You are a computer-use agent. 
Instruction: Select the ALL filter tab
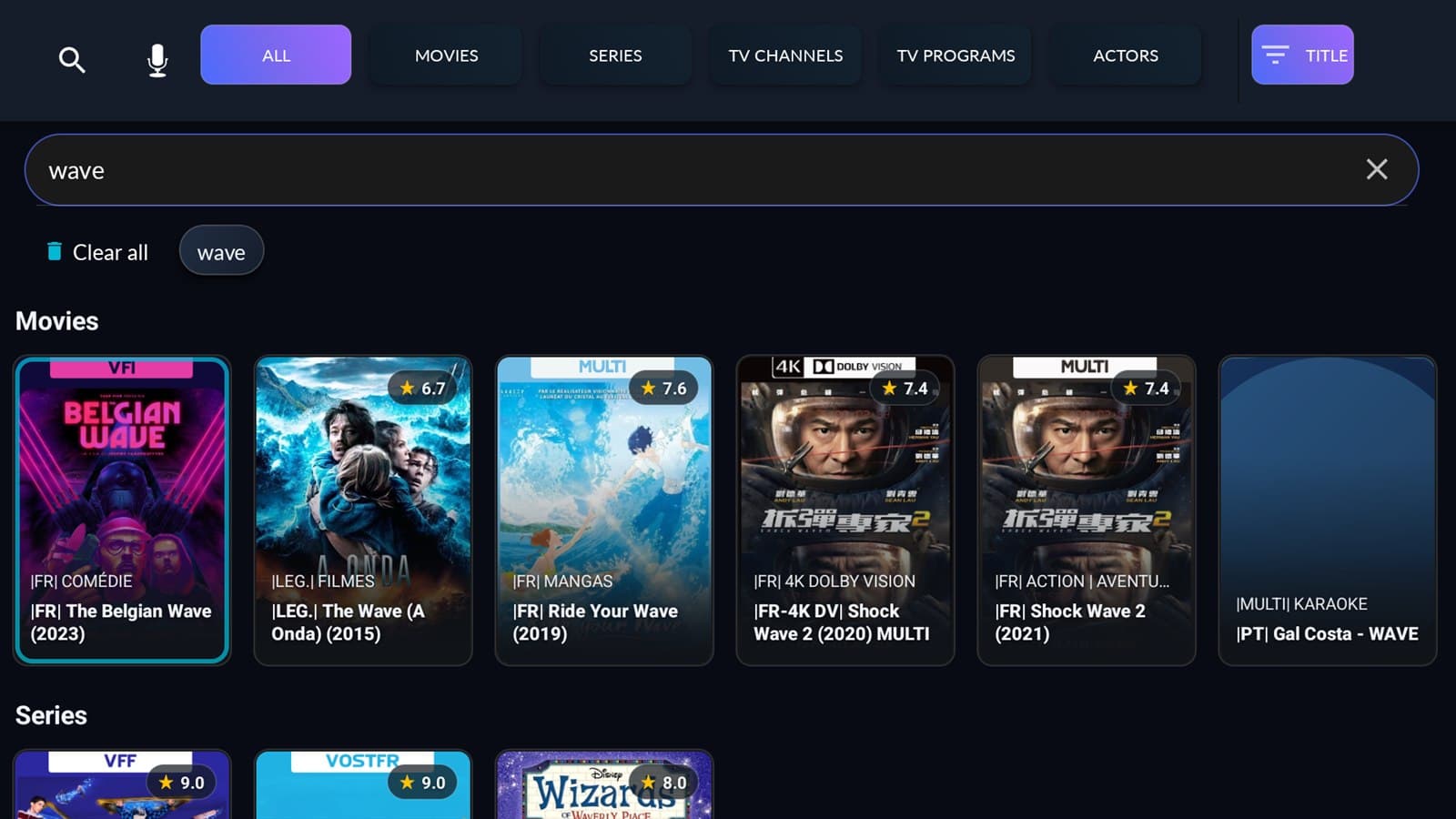point(276,56)
